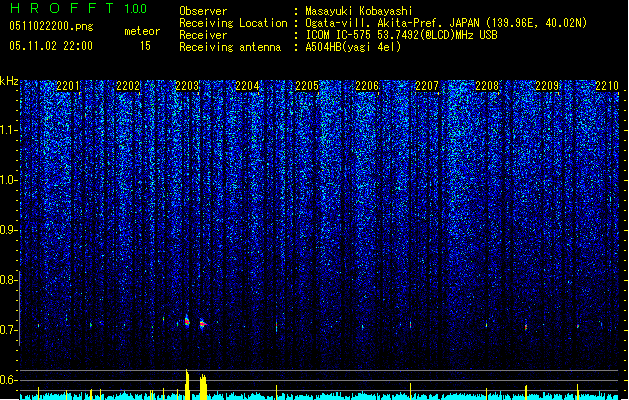Click the 2202 time marker
This screenshot has height=400, width=629.
(x=128, y=86)
